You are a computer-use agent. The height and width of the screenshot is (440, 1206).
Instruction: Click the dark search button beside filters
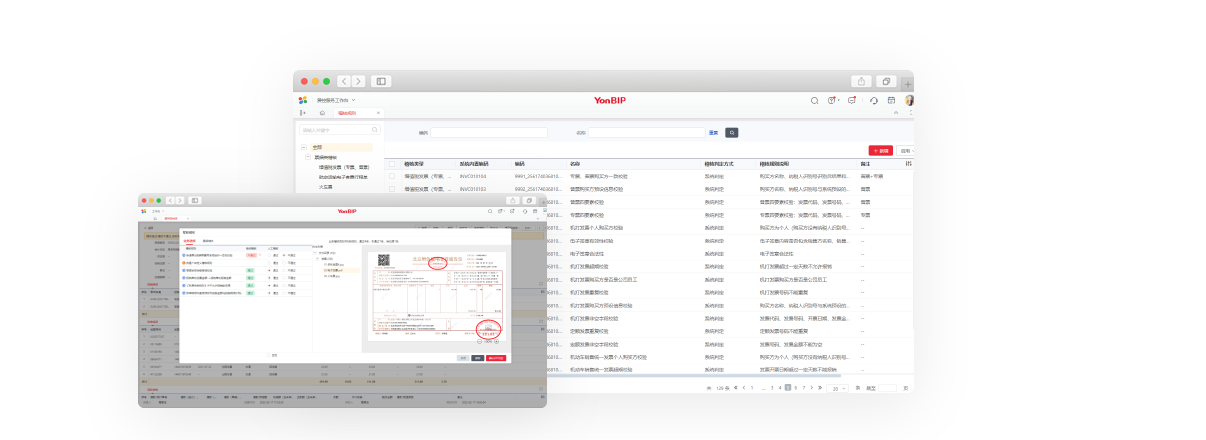pos(731,132)
